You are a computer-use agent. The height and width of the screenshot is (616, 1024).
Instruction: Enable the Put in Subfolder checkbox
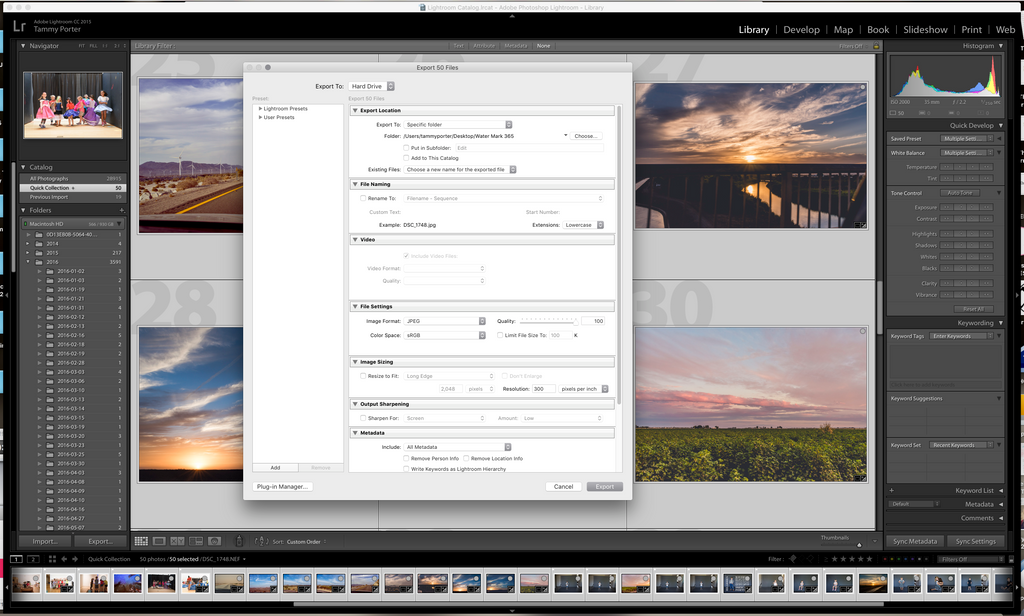(x=406, y=148)
